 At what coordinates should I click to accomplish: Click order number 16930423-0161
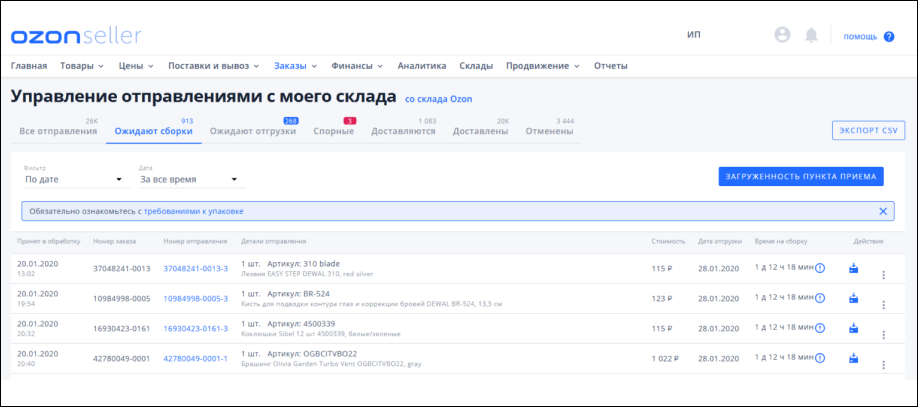click(x=122, y=328)
